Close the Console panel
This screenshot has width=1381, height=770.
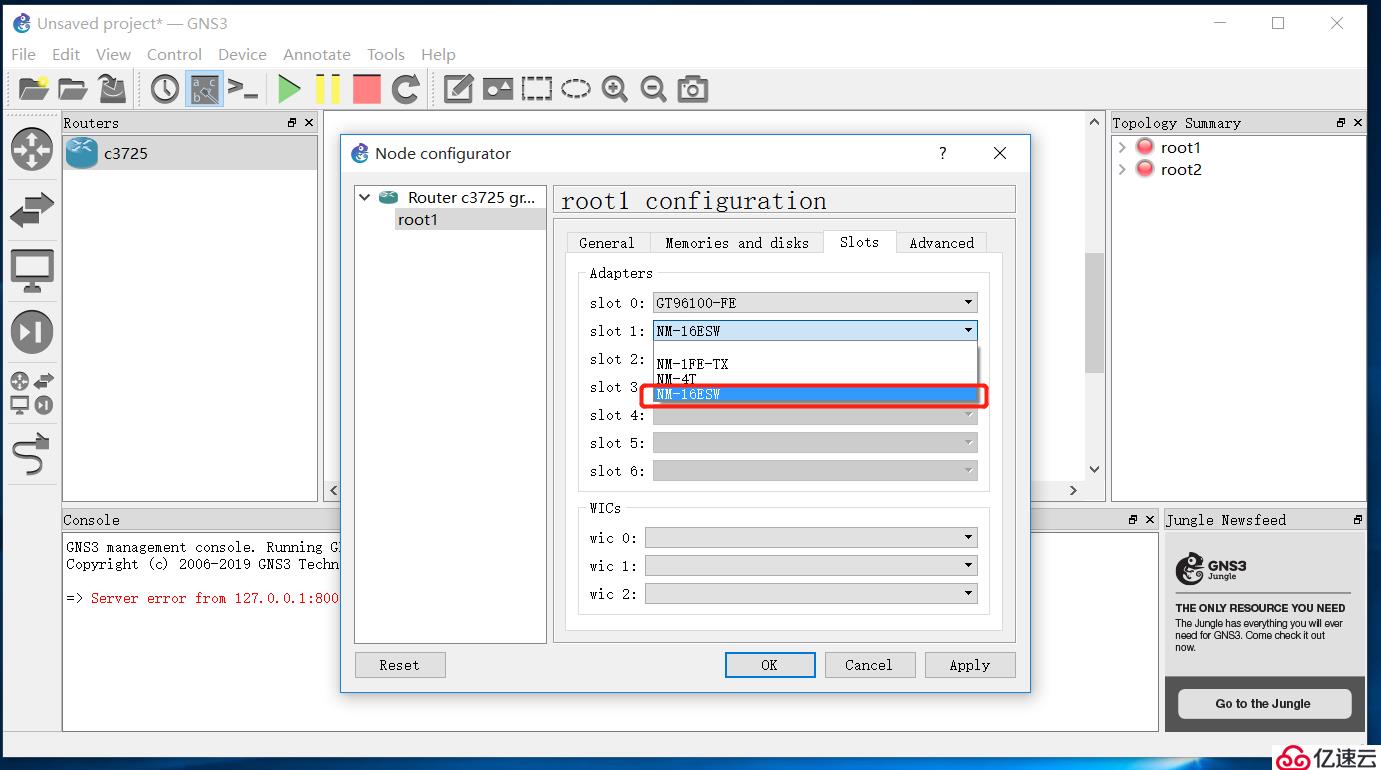click(1149, 520)
